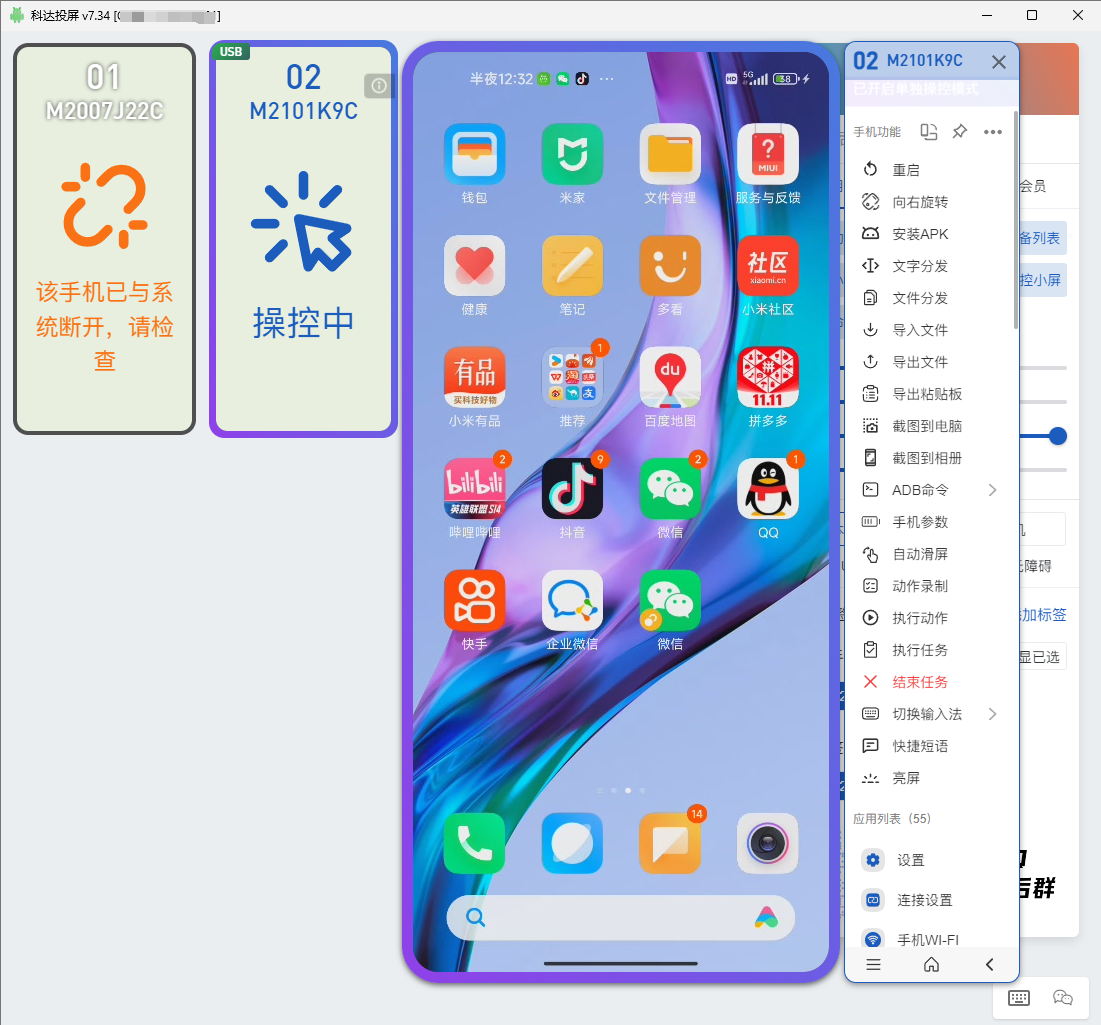This screenshot has height=1025, width=1101.
Task: Open the 推荐 app folder
Action: tap(572, 378)
